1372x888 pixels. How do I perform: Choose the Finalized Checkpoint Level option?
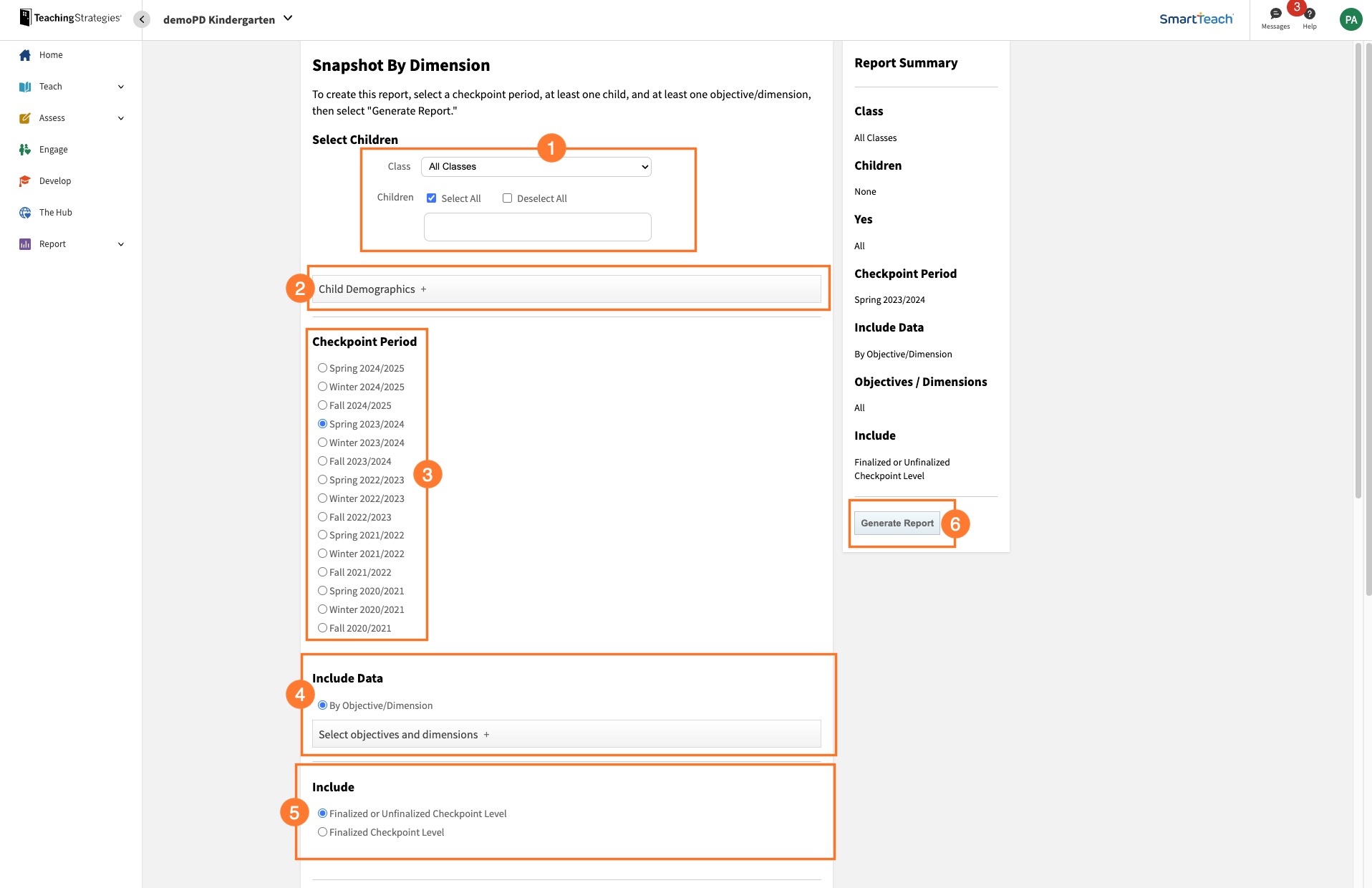[x=322, y=832]
